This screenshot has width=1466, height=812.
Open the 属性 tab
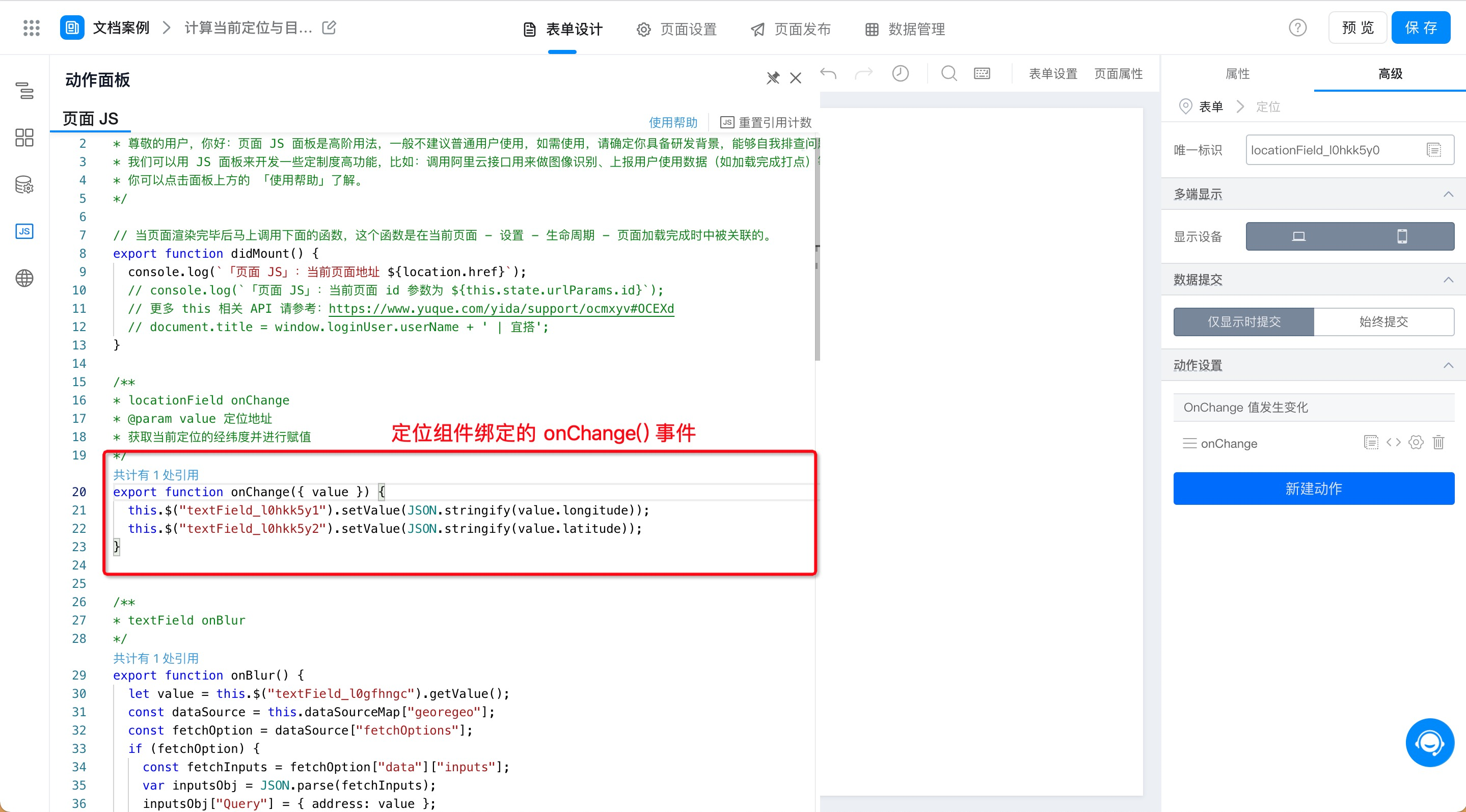(x=1237, y=73)
